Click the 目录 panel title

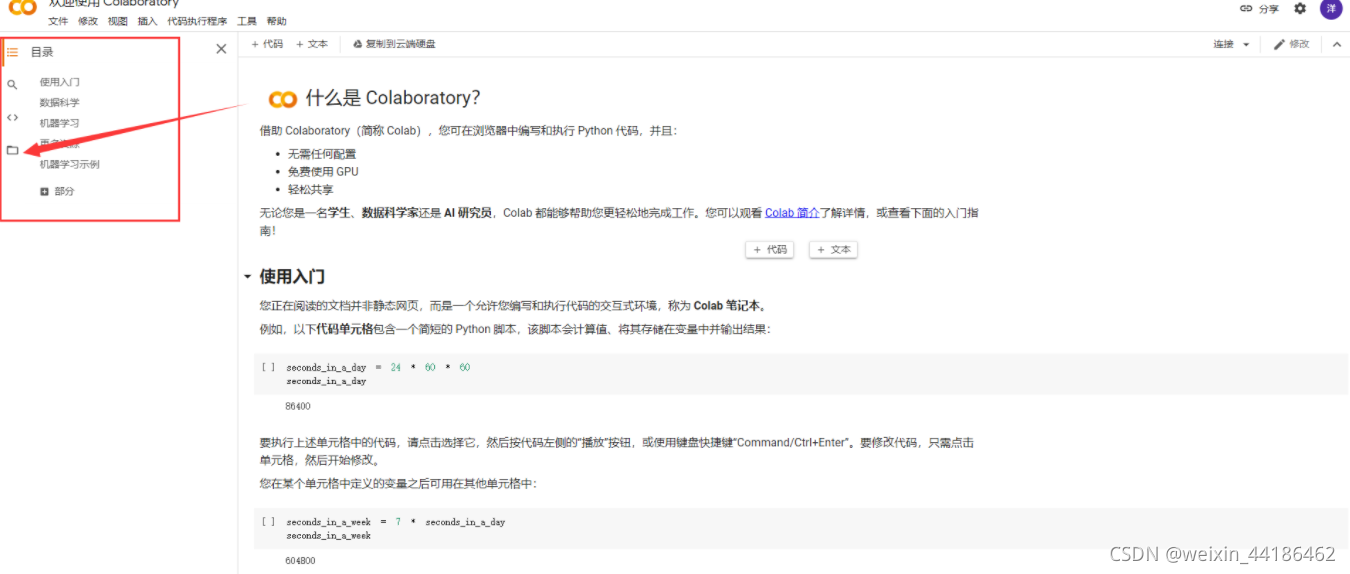coord(42,52)
